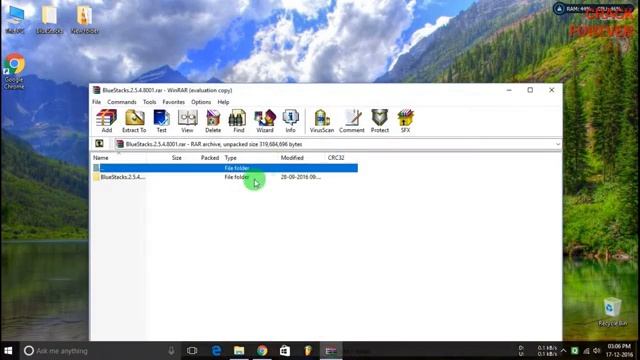Image resolution: width=640 pixels, height=360 pixels.
Task: Select the parent folder '..' row
Action: click(x=224, y=168)
